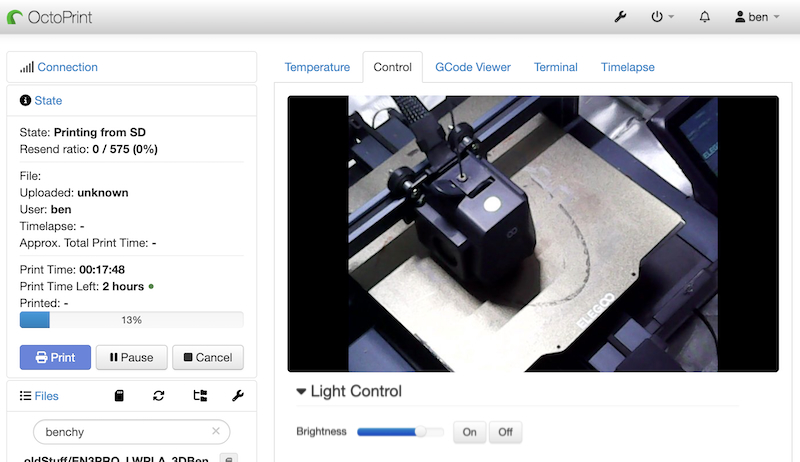This screenshot has width=800, height=462.
Task: Open file list options wrench
Action: pos(237,396)
